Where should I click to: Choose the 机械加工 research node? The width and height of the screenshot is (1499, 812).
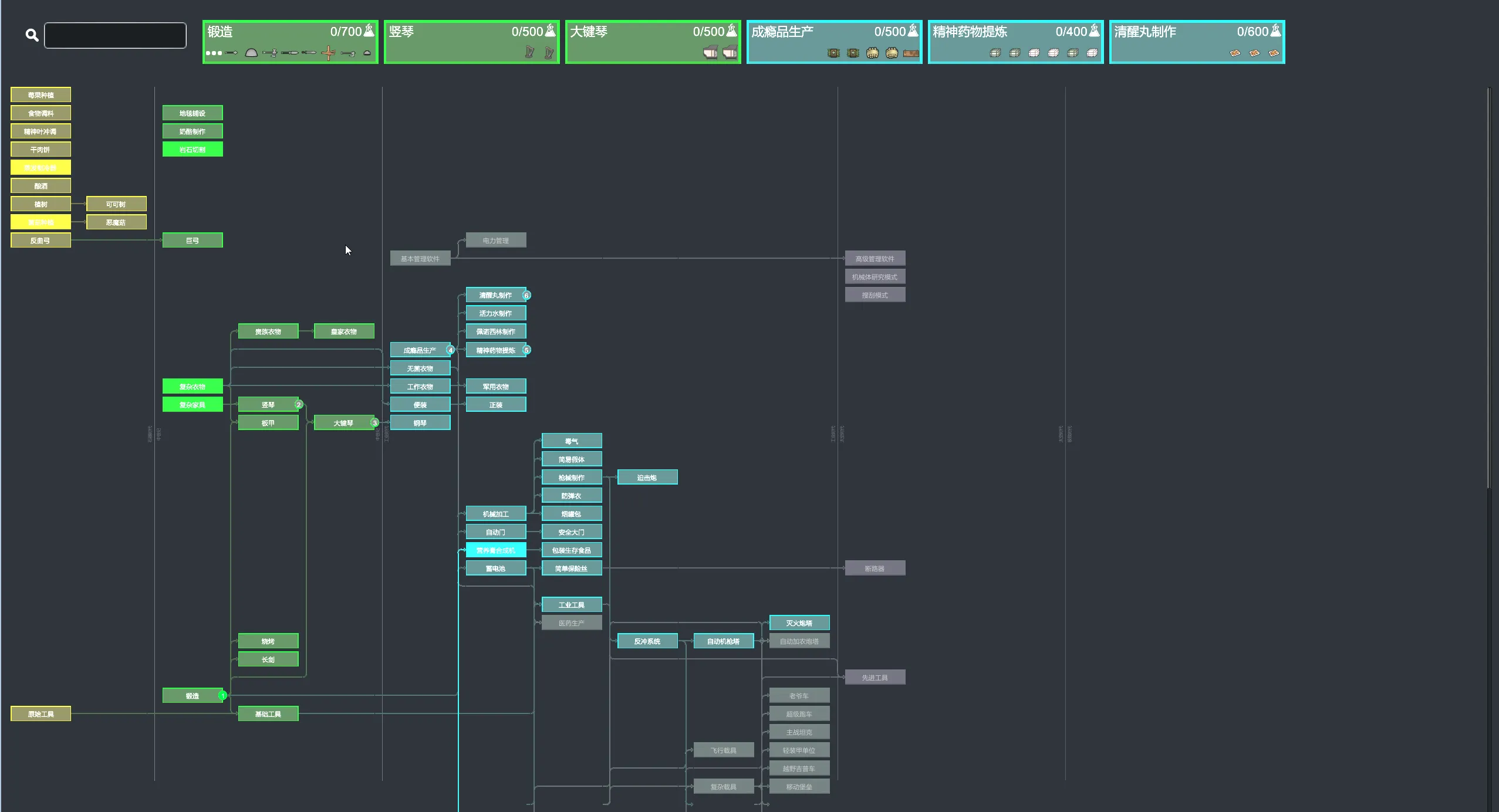click(495, 513)
